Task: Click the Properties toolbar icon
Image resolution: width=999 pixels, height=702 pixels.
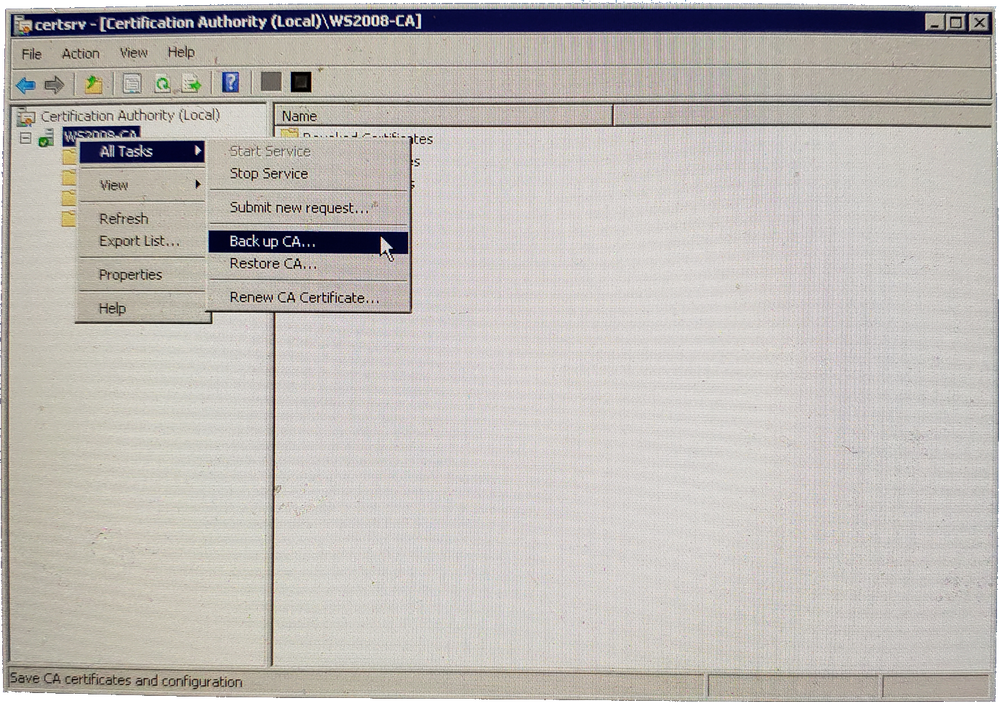Action: [131, 85]
